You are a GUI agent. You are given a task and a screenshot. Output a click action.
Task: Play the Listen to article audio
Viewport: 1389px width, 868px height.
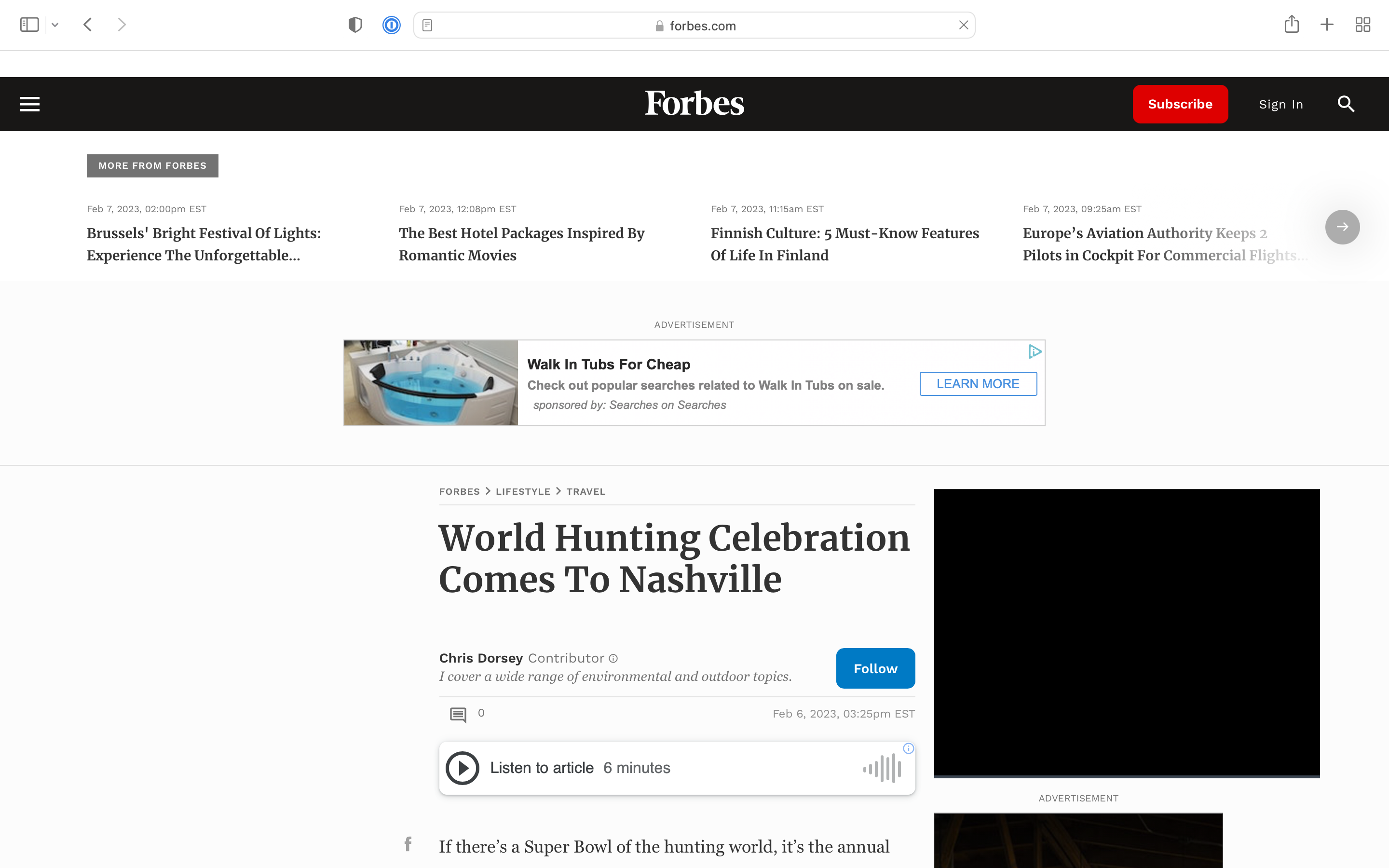point(462,768)
